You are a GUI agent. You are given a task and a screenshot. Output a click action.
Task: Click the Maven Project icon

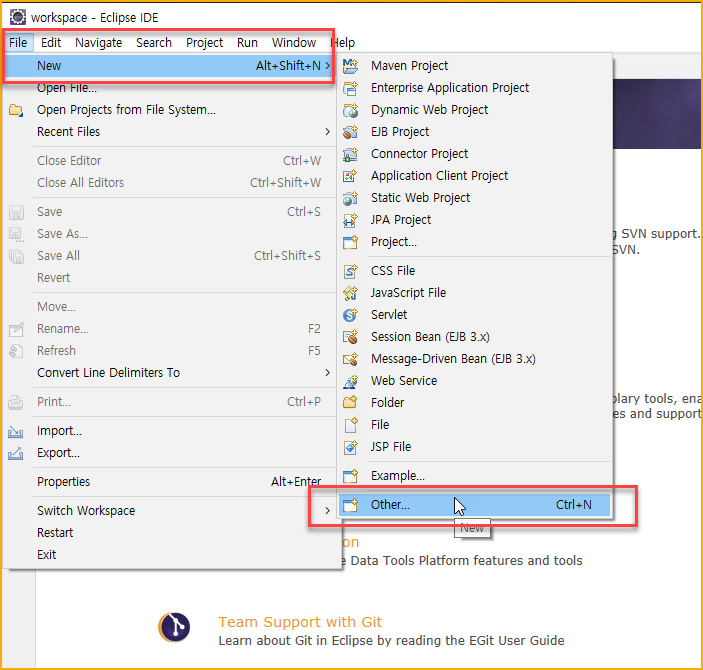[350, 66]
